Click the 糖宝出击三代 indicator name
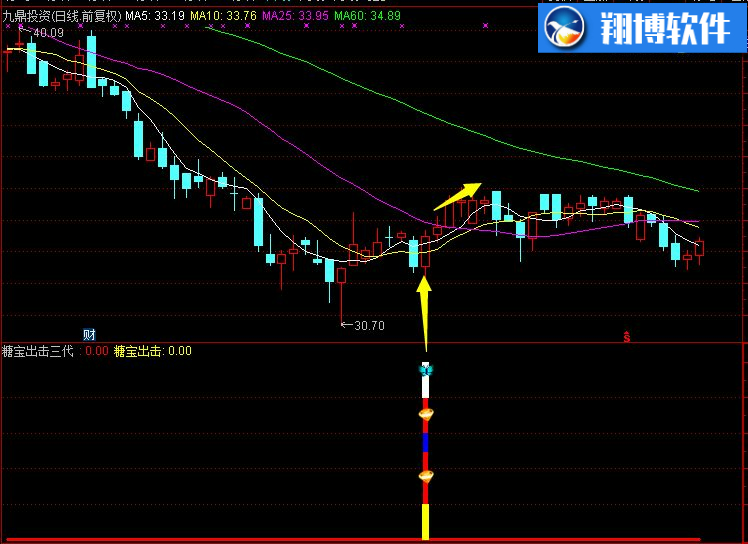 point(38,351)
